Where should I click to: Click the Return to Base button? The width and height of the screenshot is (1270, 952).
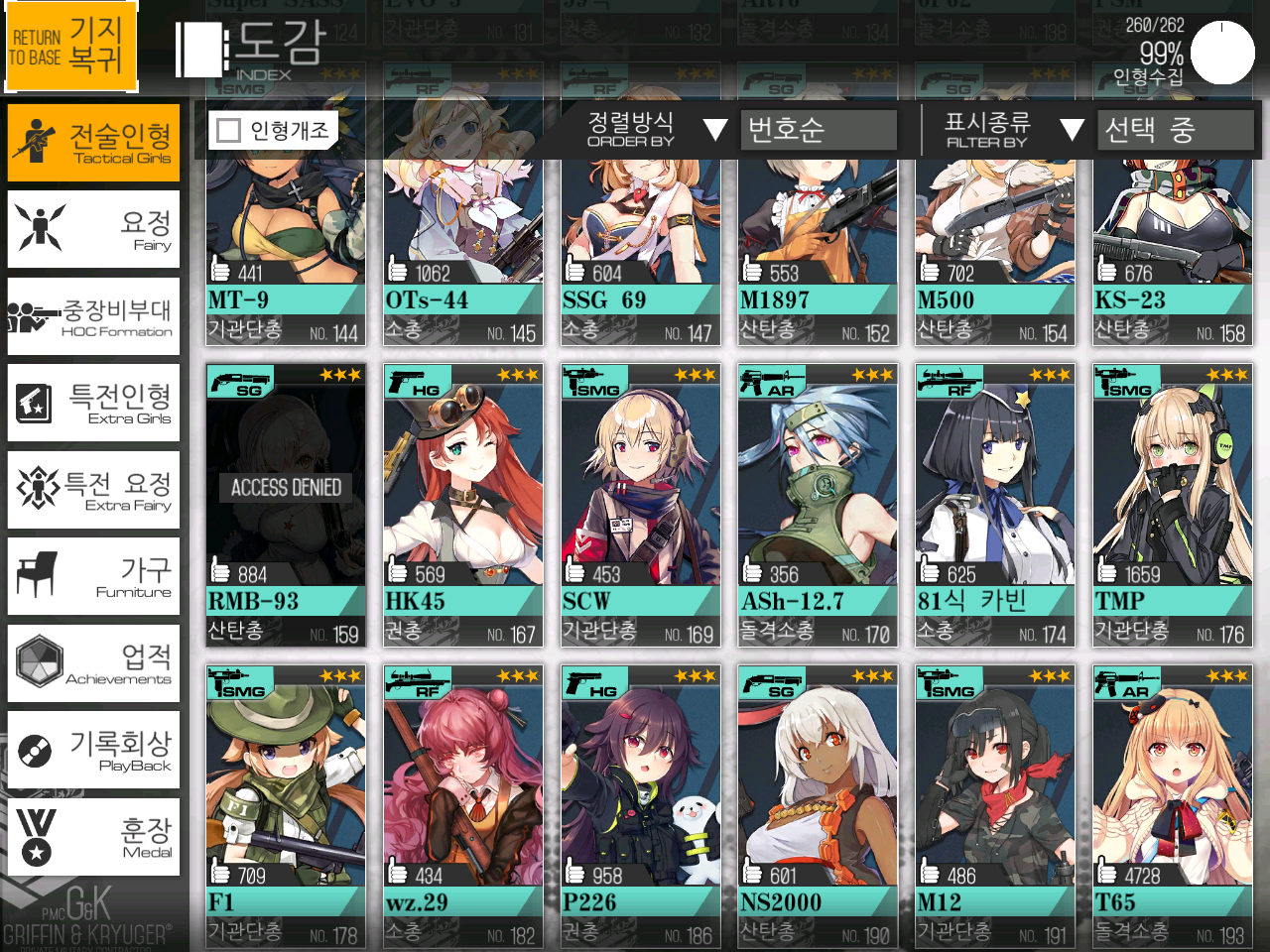pos(69,47)
